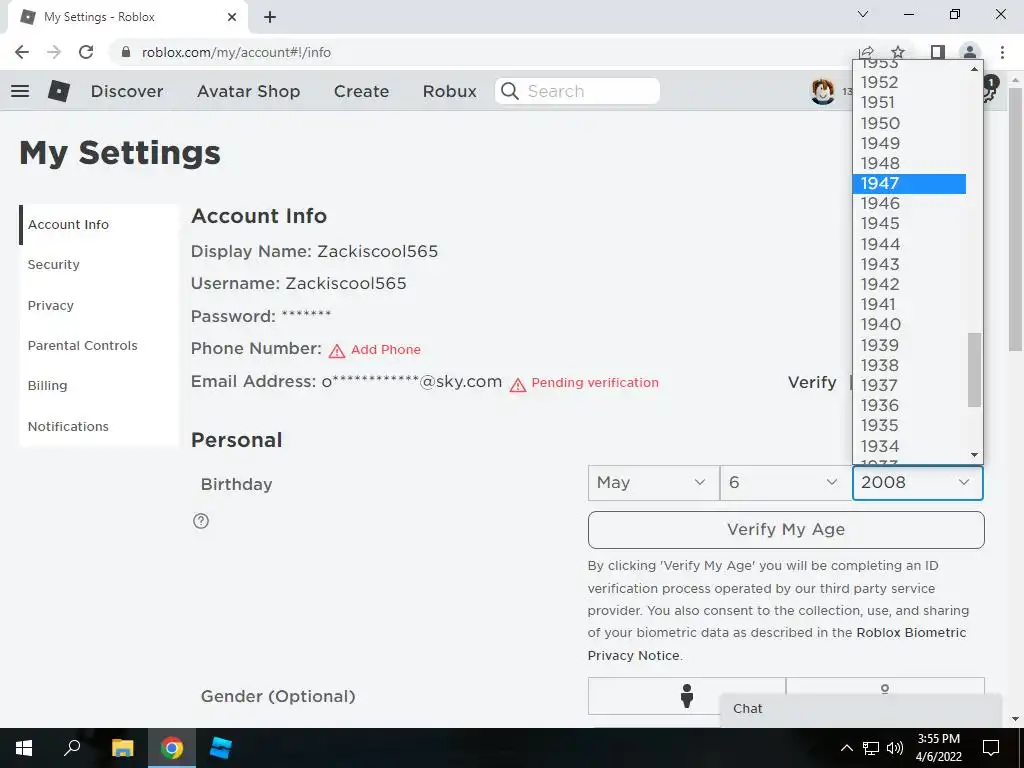Click the page vertical scrollbar thumb
1024x768 pixels.
(1016, 219)
